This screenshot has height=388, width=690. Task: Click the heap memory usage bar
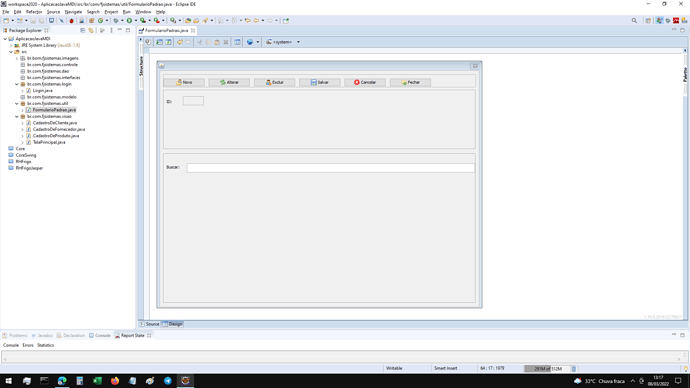pos(547,369)
